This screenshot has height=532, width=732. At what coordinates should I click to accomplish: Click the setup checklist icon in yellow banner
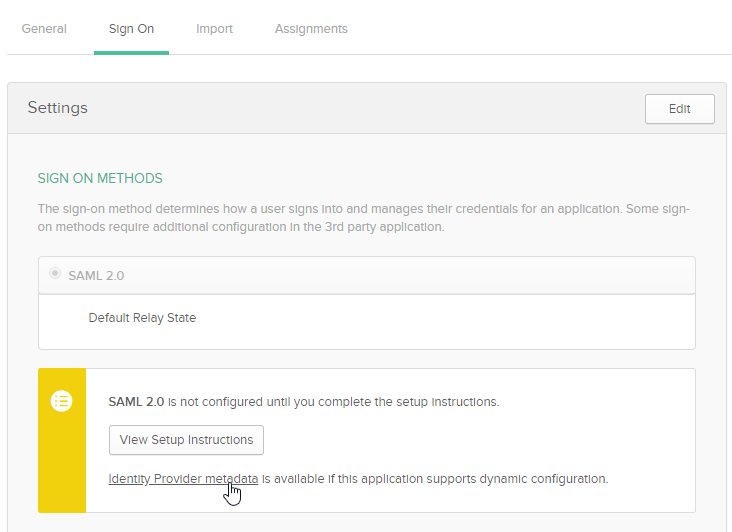pos(62,401)
